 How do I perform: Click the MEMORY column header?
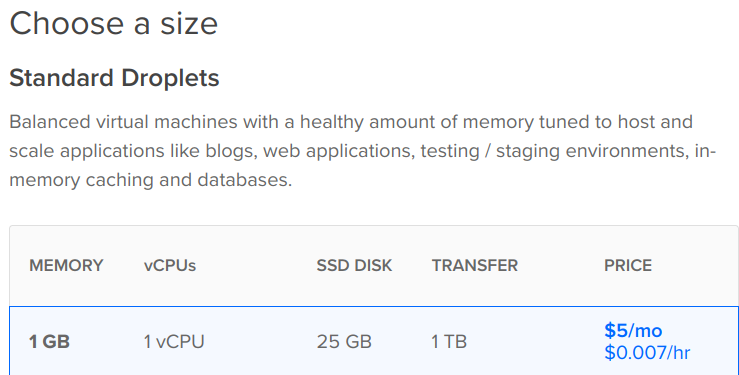pos(66,266)
